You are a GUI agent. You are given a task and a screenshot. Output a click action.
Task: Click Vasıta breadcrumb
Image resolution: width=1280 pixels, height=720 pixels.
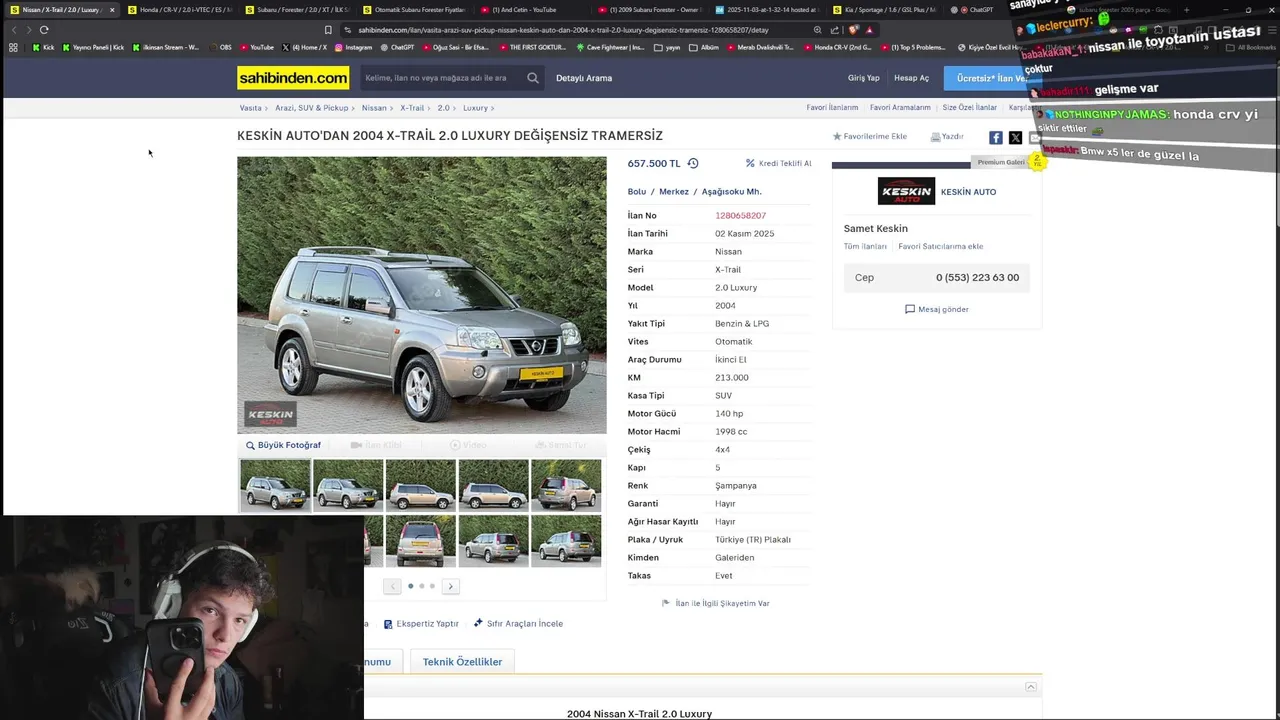pos(250,108)
